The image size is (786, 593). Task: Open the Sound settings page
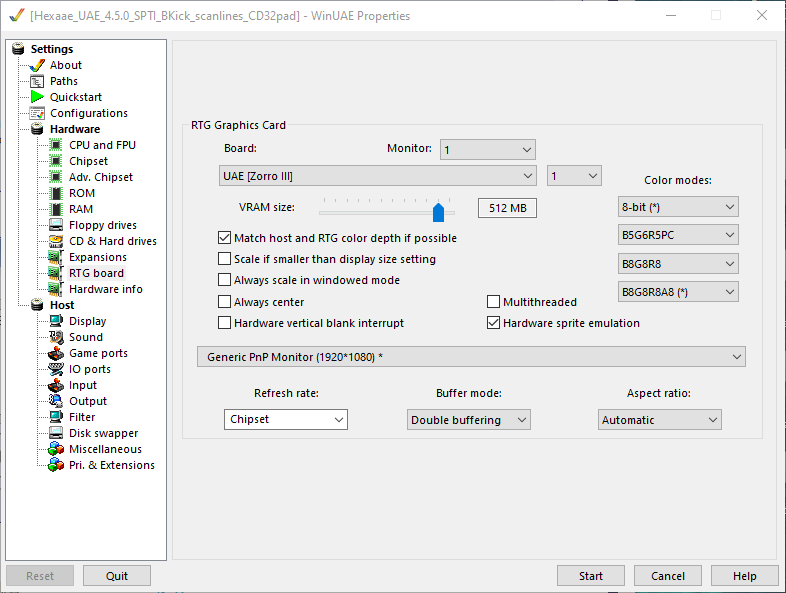click(86, 337)
